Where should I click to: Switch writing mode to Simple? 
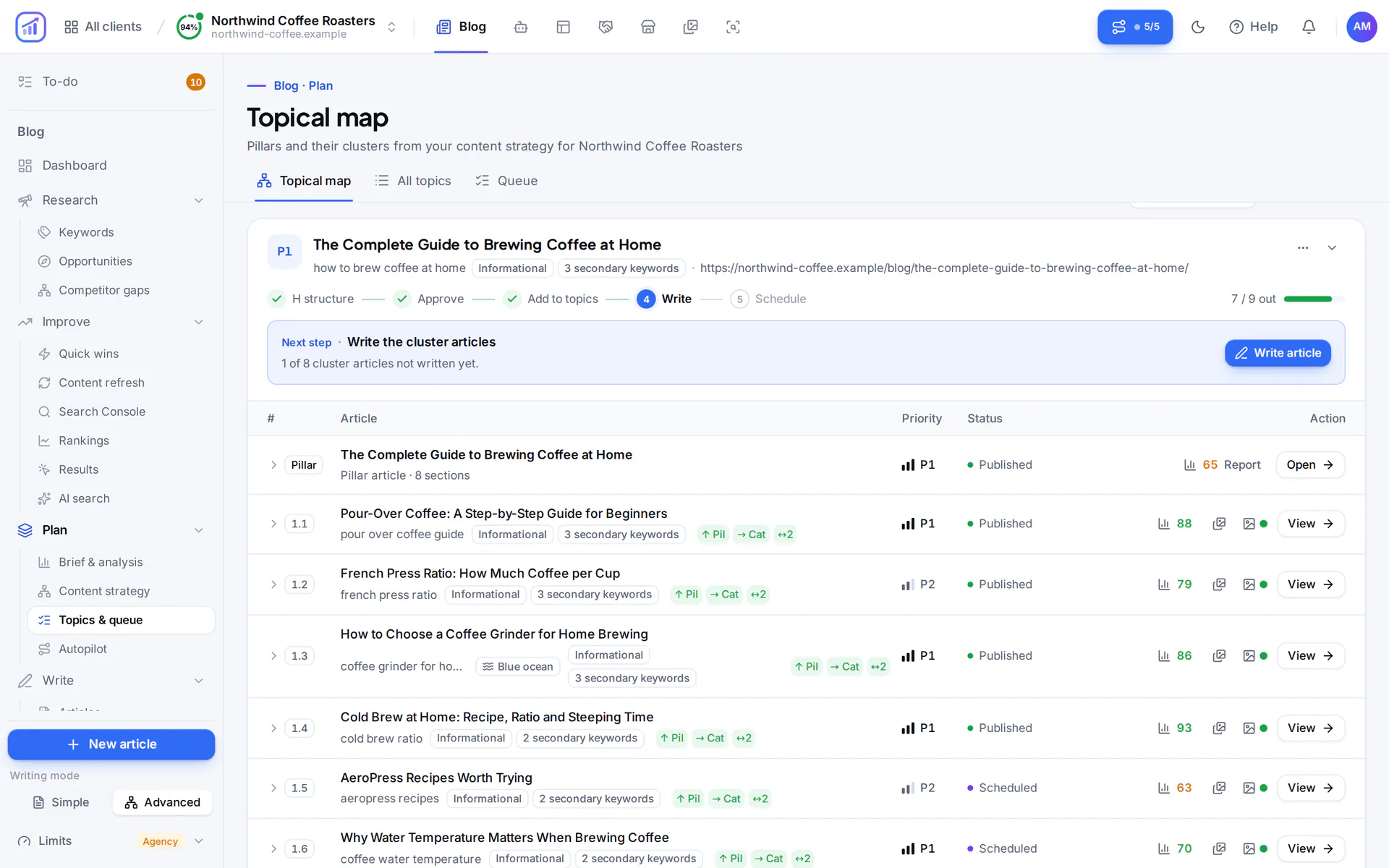click(x=61, y=802)
